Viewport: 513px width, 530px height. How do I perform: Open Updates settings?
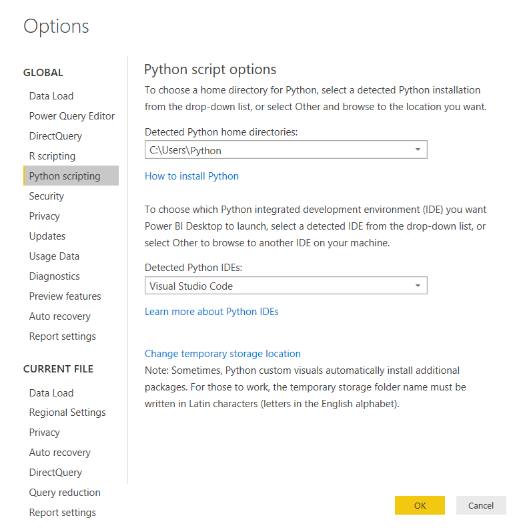tap(47, 236)
